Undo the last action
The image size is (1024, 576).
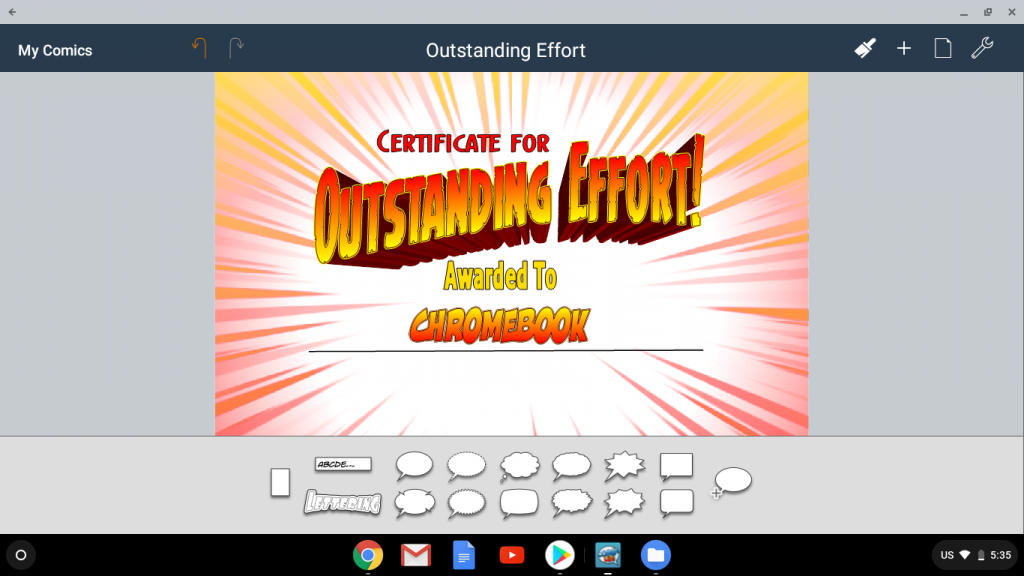tap(199, 48)
